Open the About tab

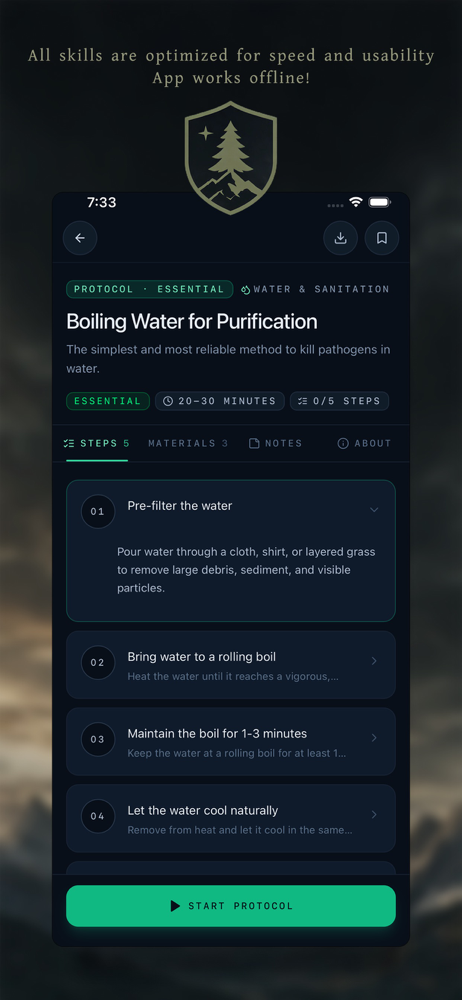[x=364, y=443]
